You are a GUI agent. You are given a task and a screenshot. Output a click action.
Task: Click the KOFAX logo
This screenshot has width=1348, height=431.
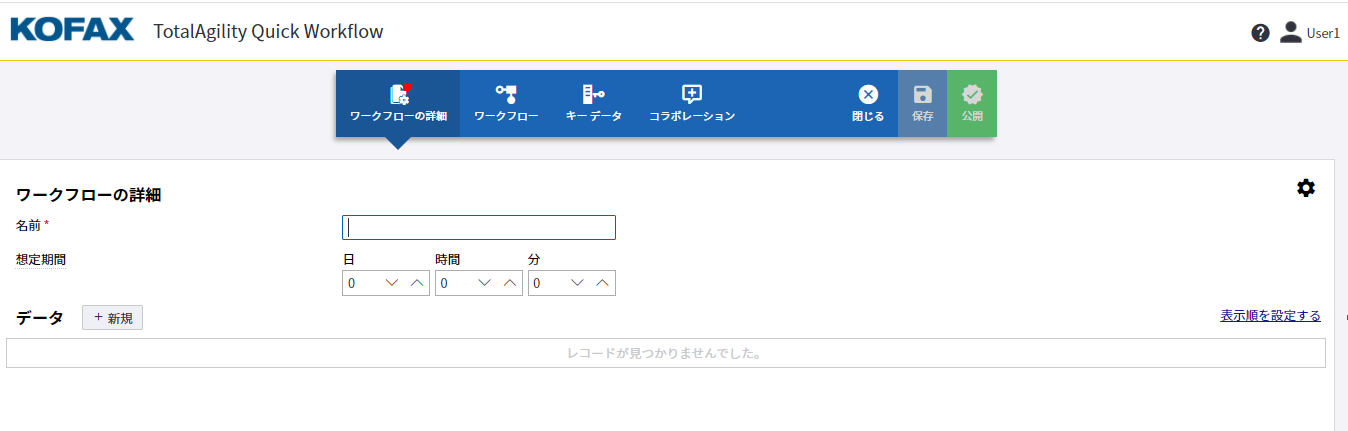72,30
